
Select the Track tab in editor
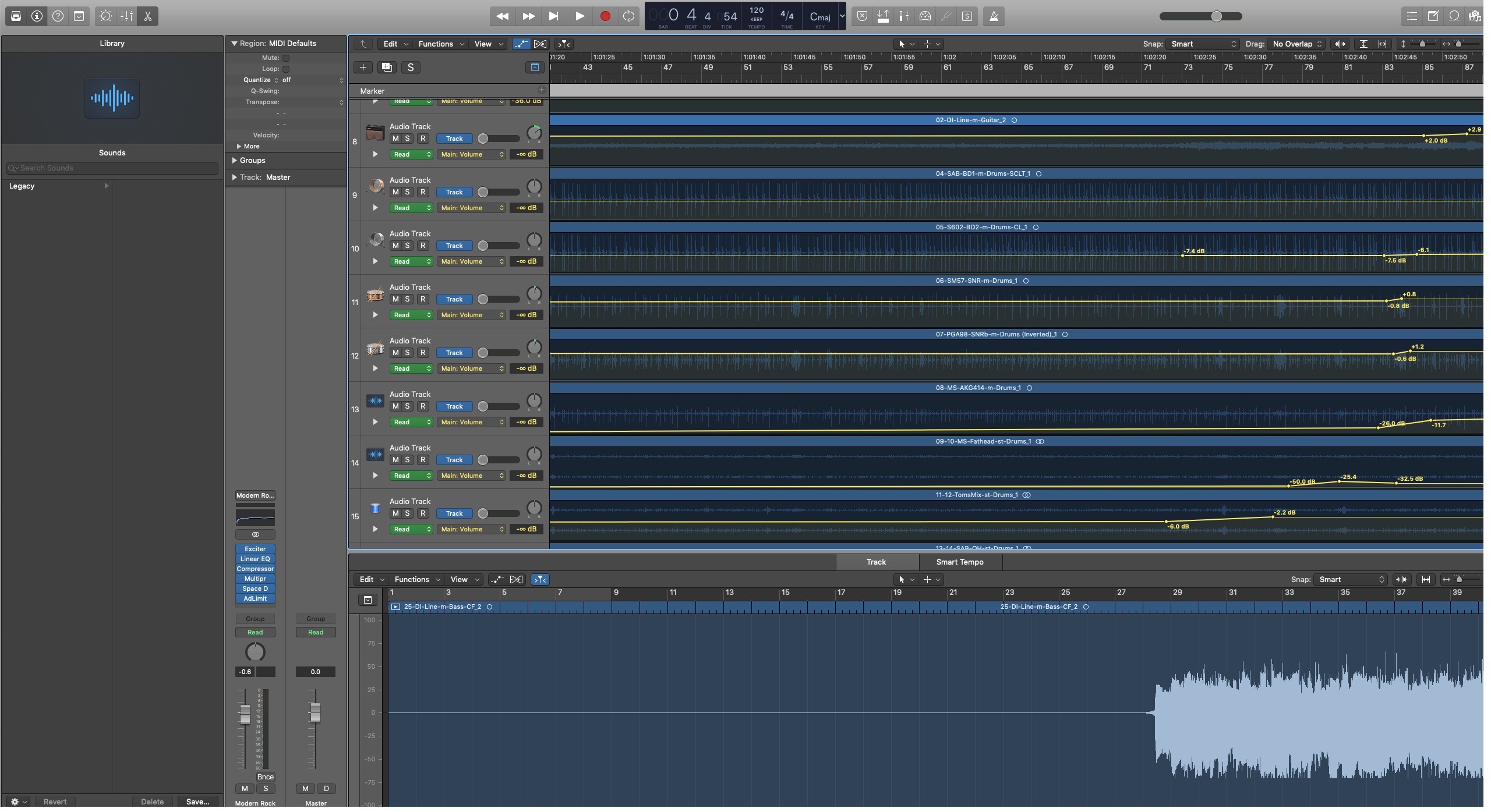point(876,562)
